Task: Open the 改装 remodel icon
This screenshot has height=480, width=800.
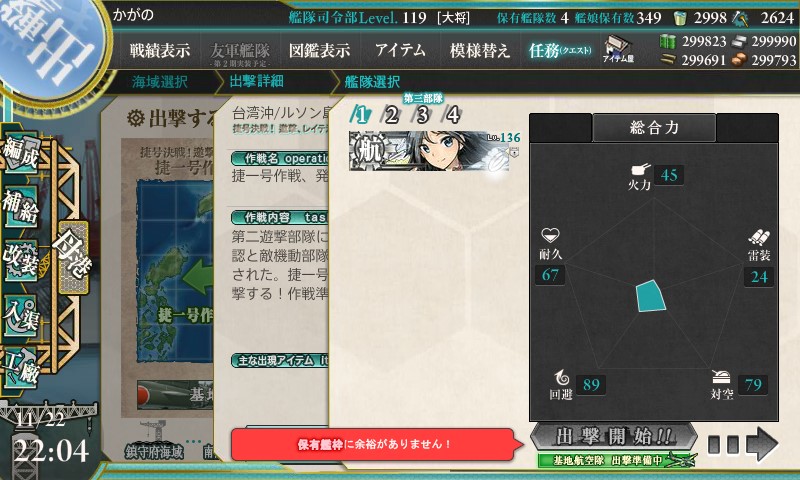Action: (20, 261)
